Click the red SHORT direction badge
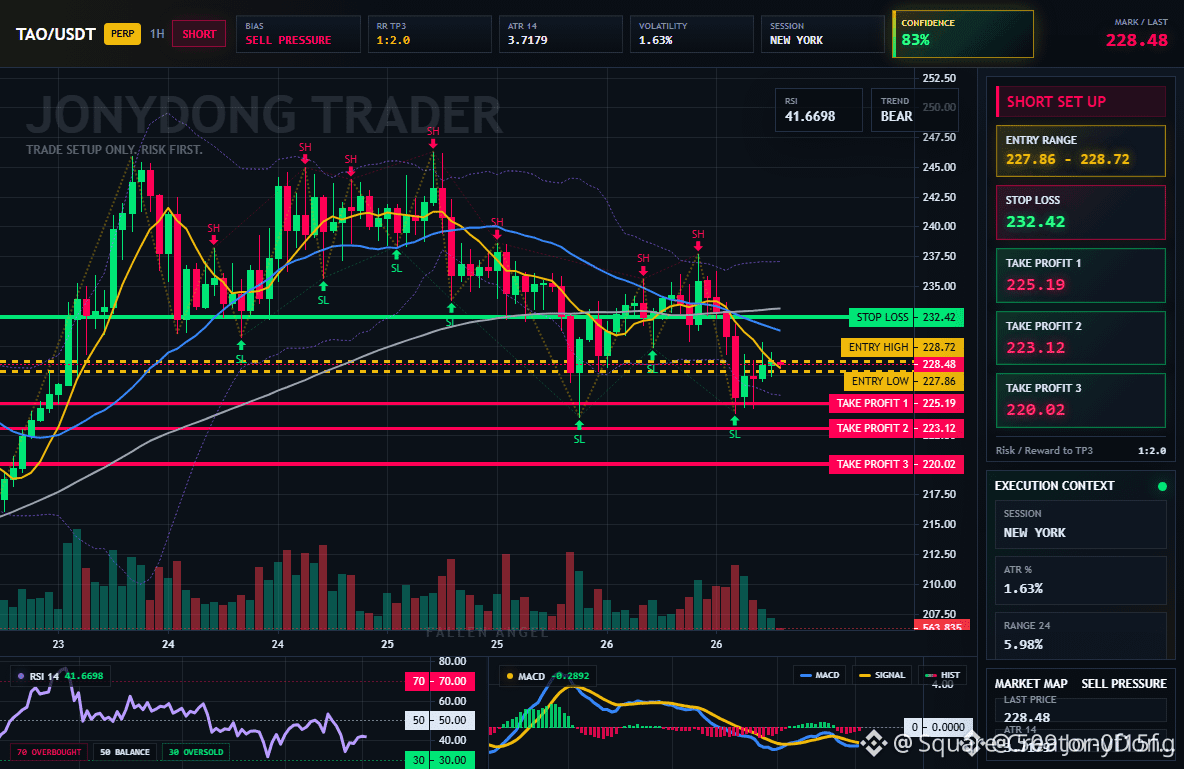Image resolution: width=1184 pixels, height=769 pixels. pos(199,34)
